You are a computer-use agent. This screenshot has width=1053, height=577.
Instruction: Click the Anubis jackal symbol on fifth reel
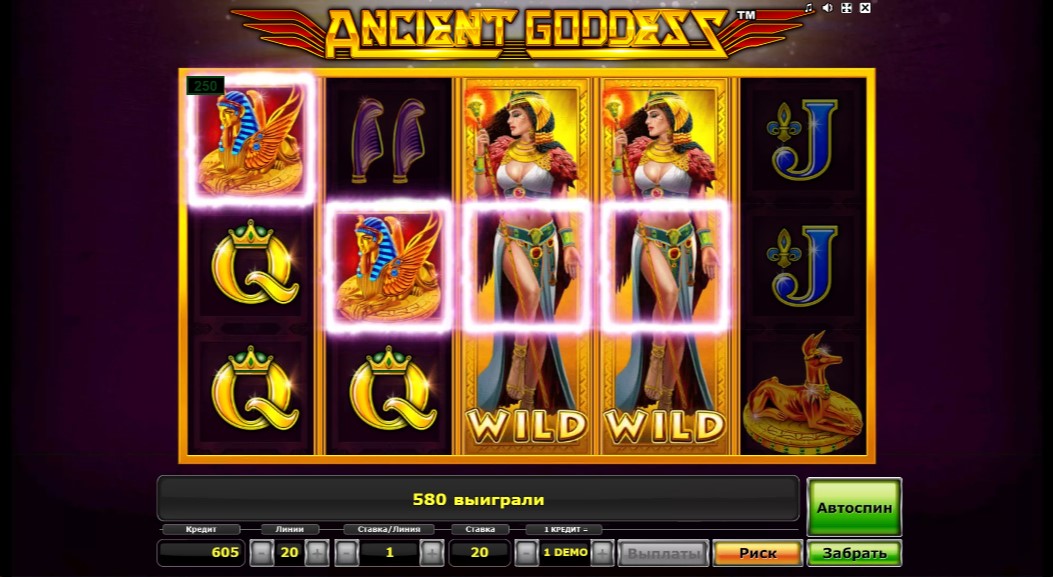(803, 393)
